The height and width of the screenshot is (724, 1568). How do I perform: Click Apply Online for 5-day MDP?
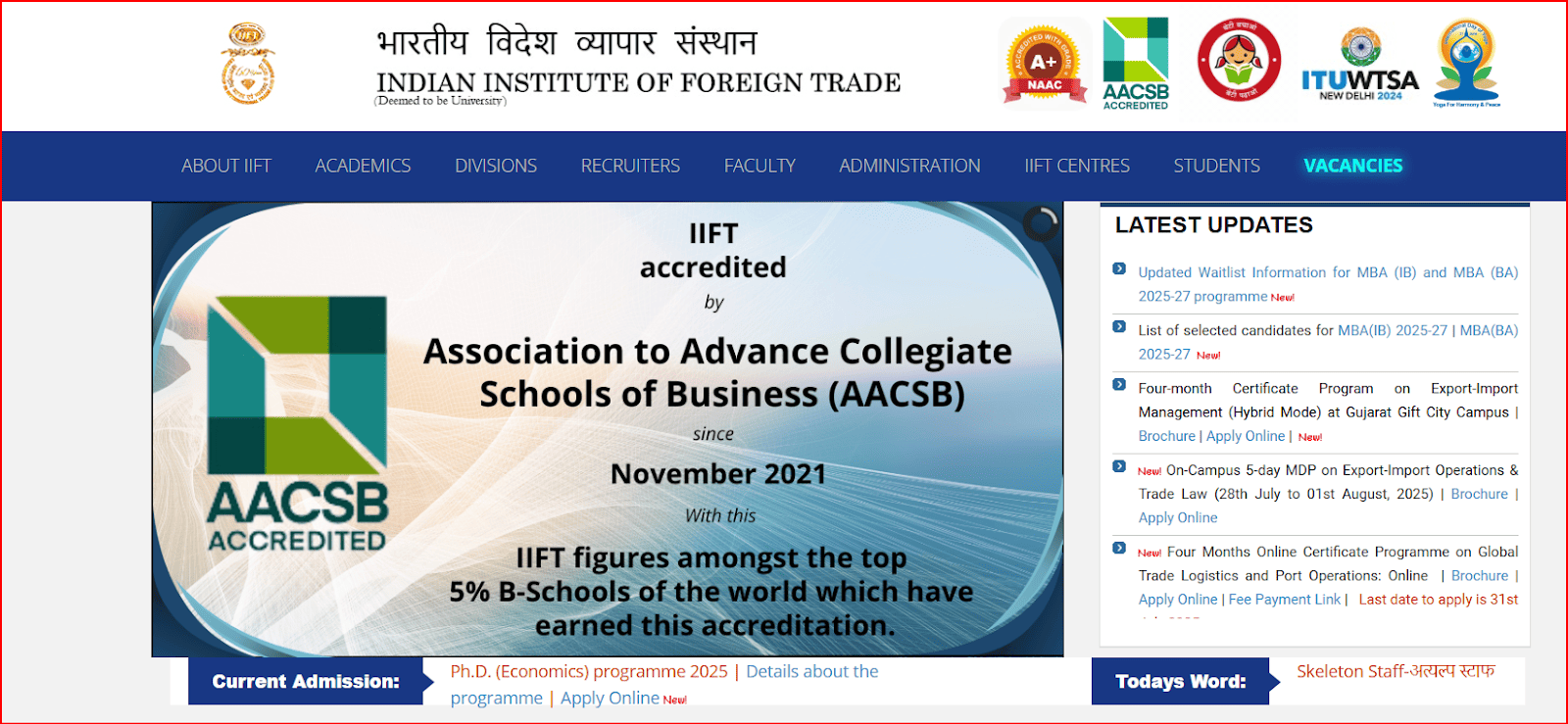tap(1178, 517)
